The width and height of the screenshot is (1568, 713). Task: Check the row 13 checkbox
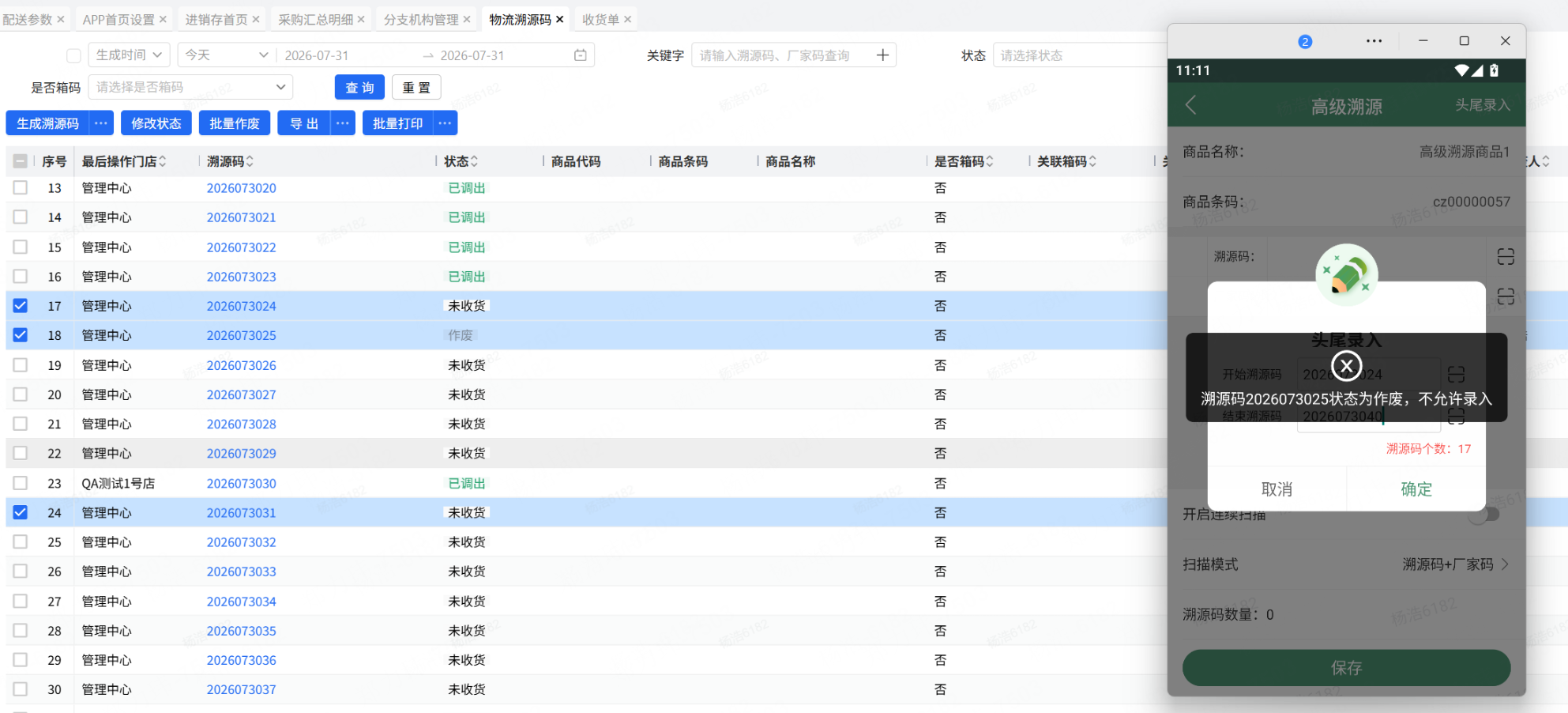click(21, 187)
